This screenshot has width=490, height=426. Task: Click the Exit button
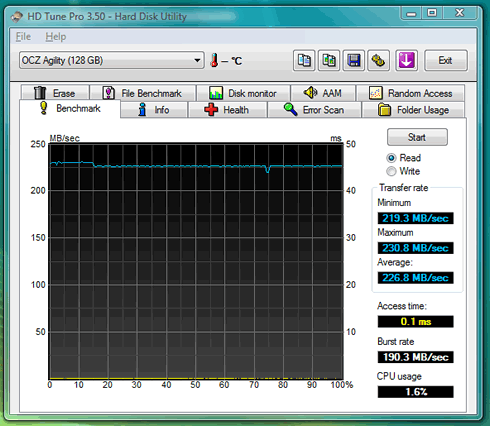[446, 61]
